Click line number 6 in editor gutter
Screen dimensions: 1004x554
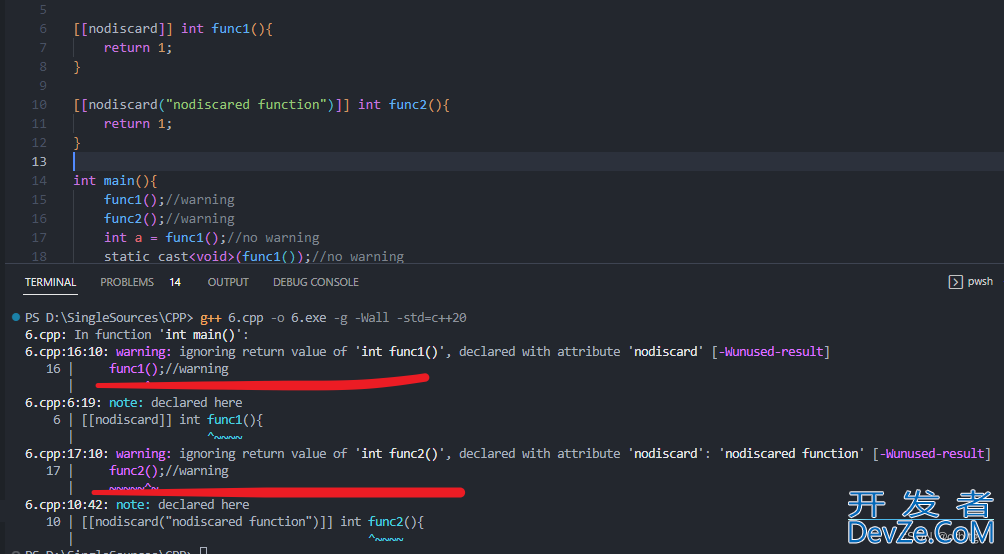[43, 29]
